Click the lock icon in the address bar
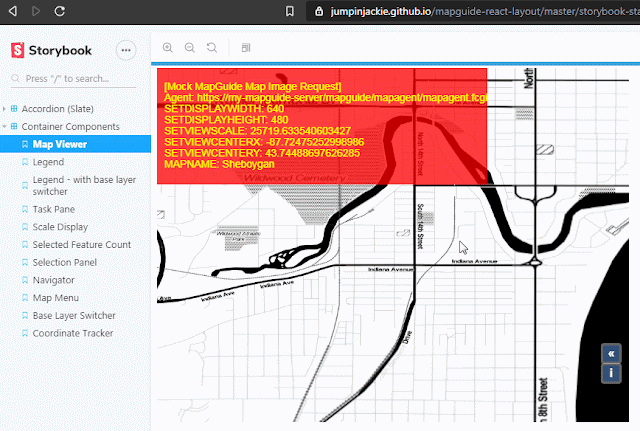This screenshot has width=640, height=431. click(319, 11)
